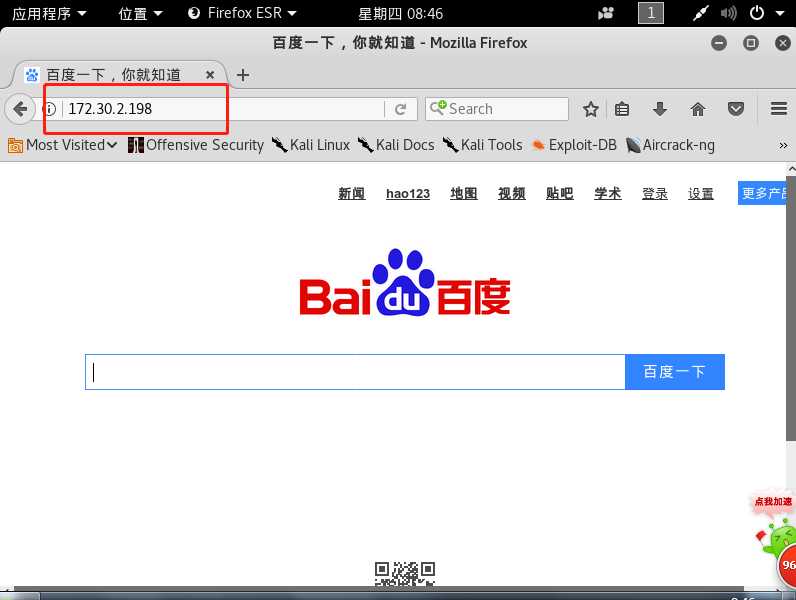Screen dimensions: 796x600
Task: Focus the Firefox Search box
Action: tap(497, 109)
